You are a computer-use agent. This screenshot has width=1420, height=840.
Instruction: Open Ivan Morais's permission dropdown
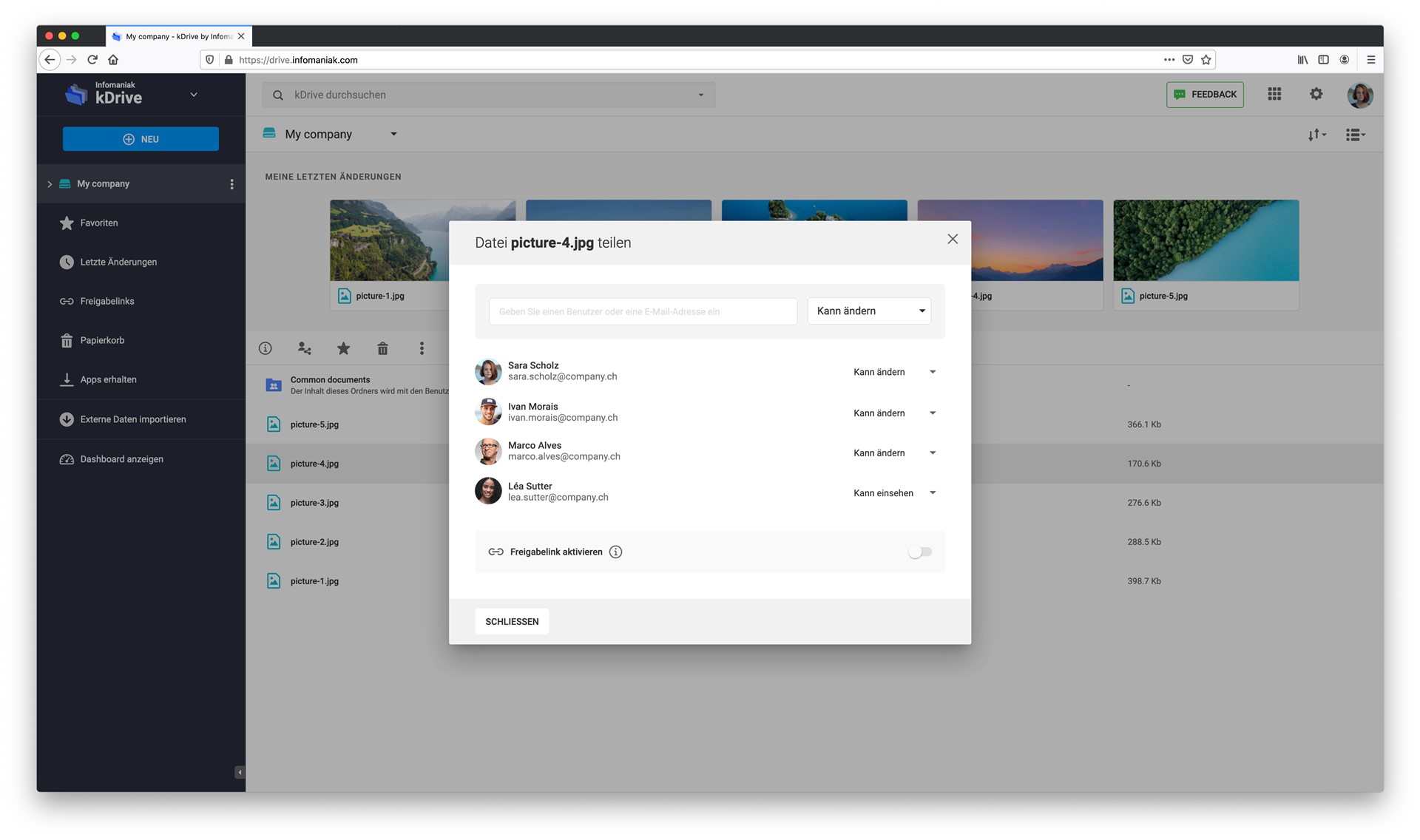(894, 413)
